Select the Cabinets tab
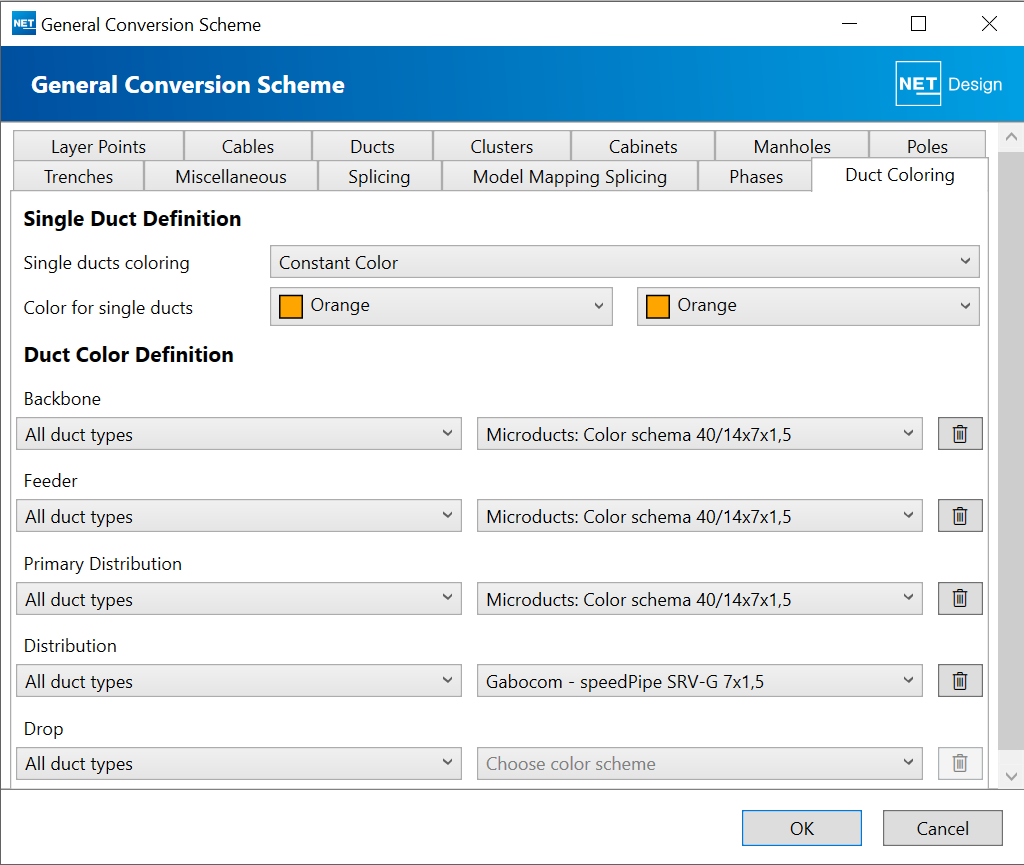The image size is (1024, 865). (643, 146)
